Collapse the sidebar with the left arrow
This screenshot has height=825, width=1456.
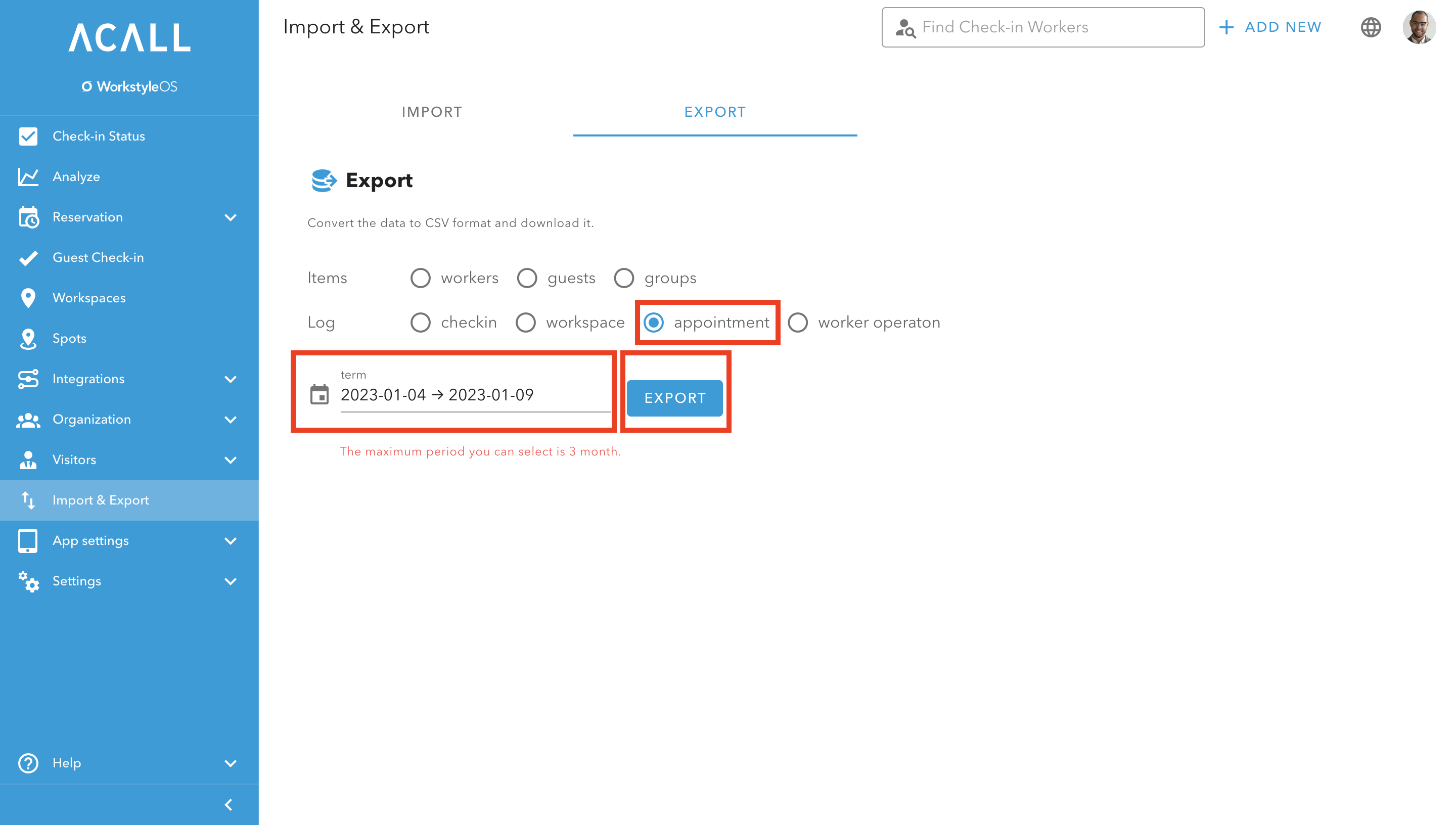(229, 805)
